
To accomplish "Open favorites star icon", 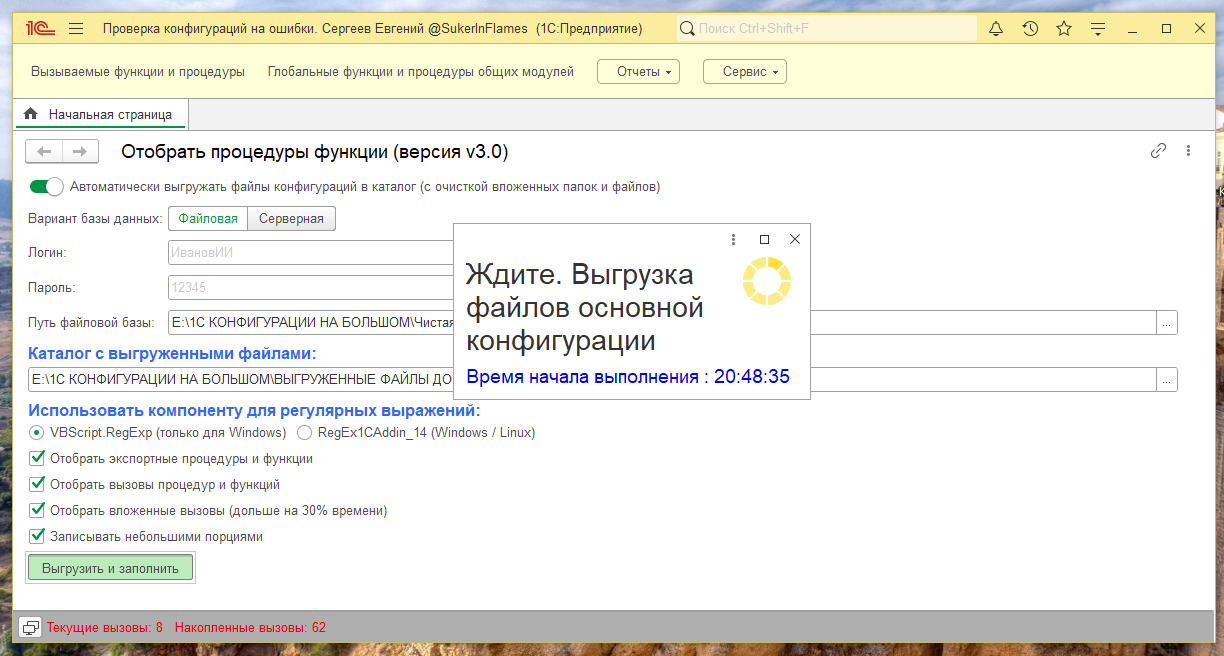I will (1064, 29).
